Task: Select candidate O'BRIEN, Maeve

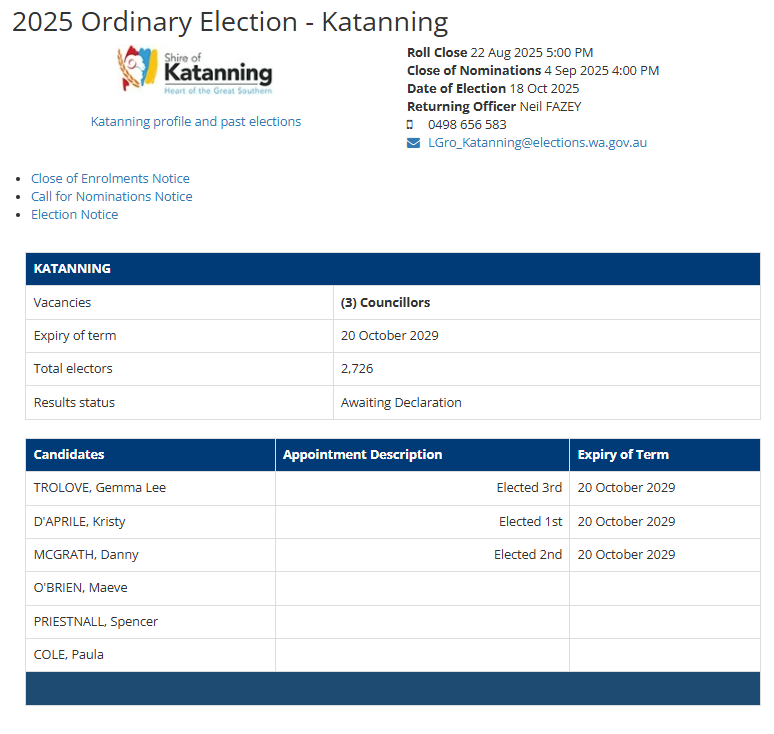Action: pos(81,588)
